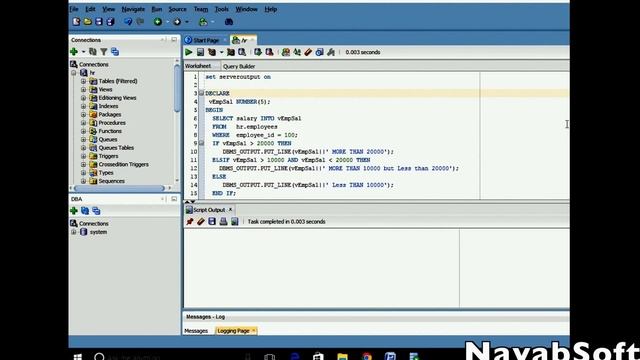The width and height of the screenshot is (640, 360).
Task: Click the Refresh icon in DBA panel toolbar
Action: pos(85,211)
